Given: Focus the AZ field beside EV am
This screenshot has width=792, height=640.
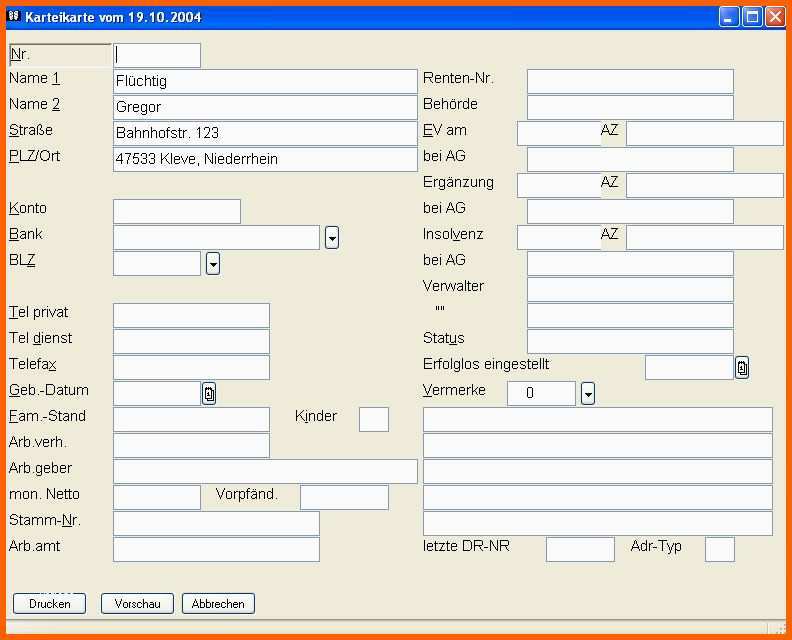Looking at the screenshot, I should [705, 133].
